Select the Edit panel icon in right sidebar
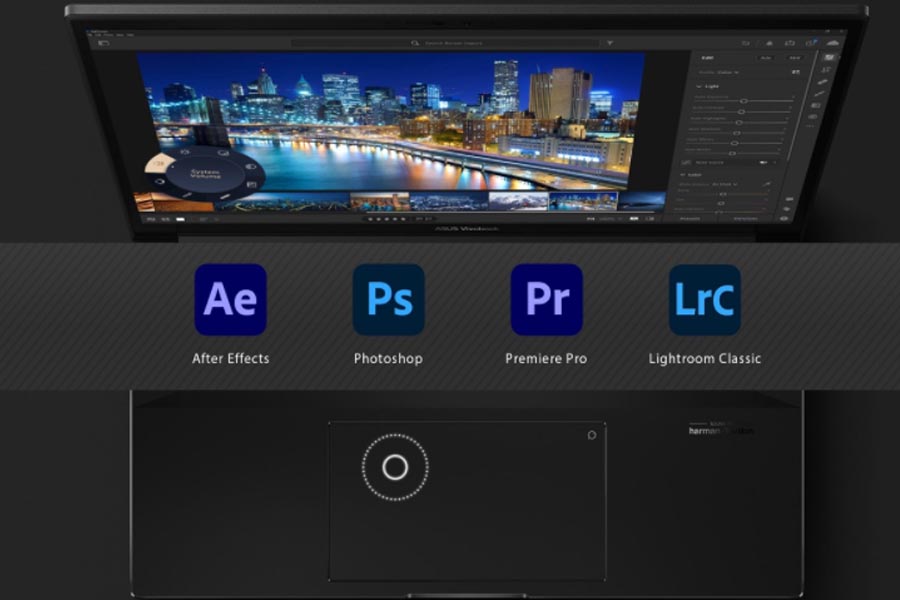The width and height of the screenshot is (900, 600). 829,58
